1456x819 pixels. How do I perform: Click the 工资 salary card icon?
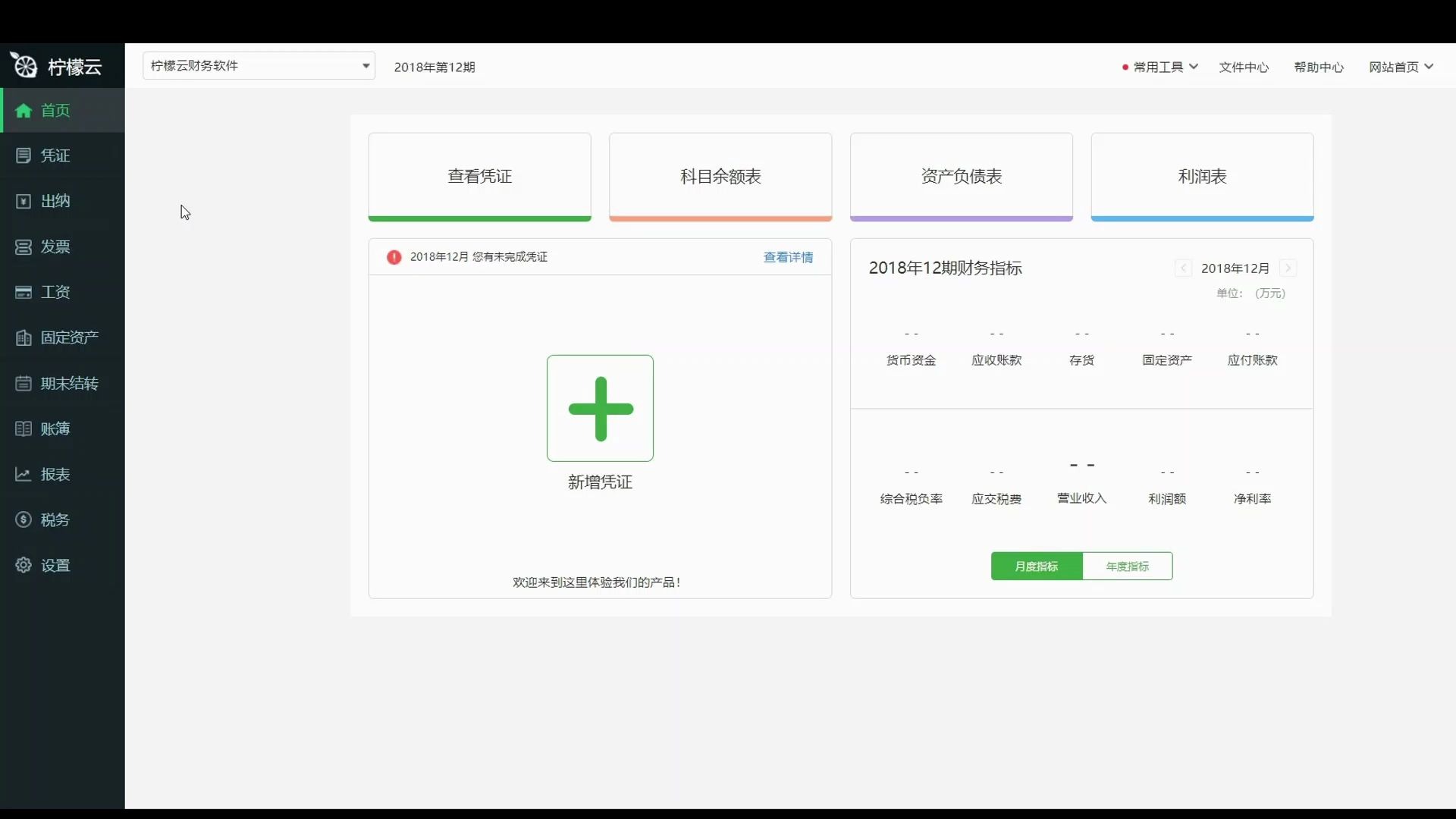coord(24,292)
